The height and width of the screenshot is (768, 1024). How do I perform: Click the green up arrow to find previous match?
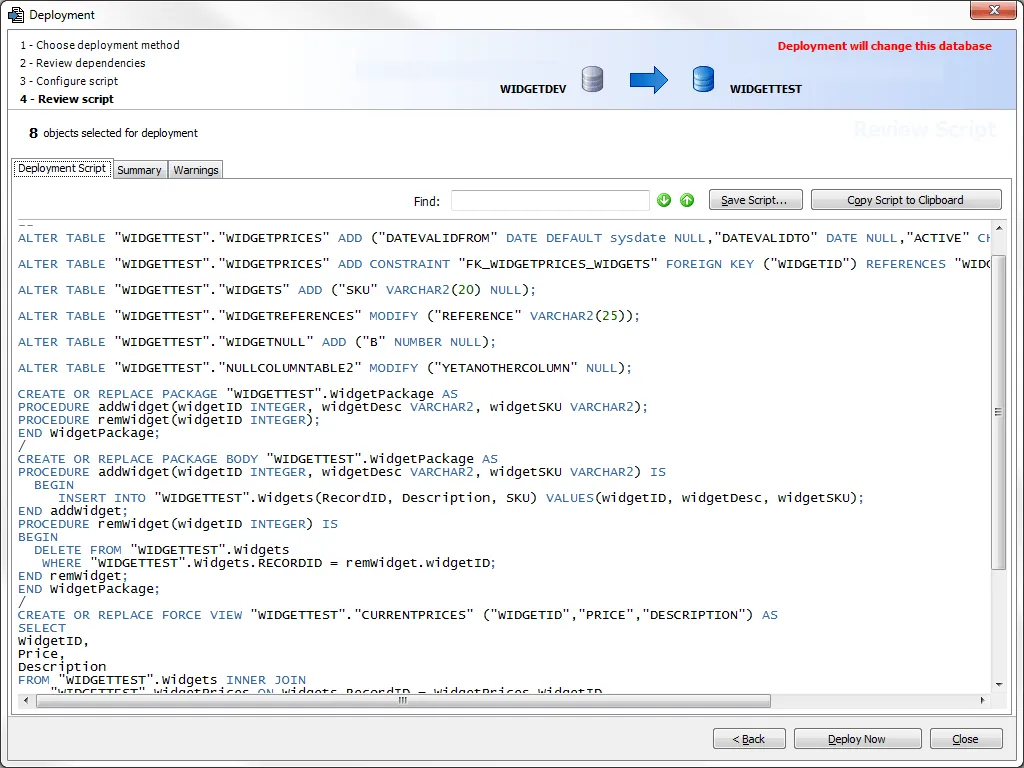[x=687, y=200]
